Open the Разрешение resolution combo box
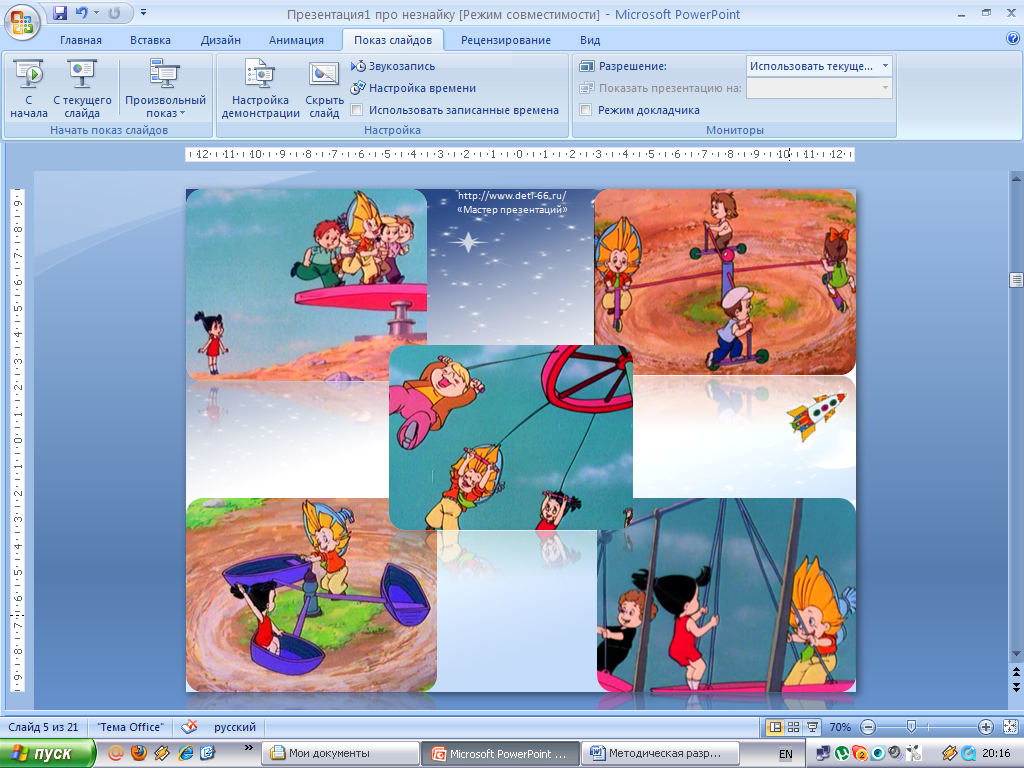Viewport: 1024px width, 768px height. point(819,66)
